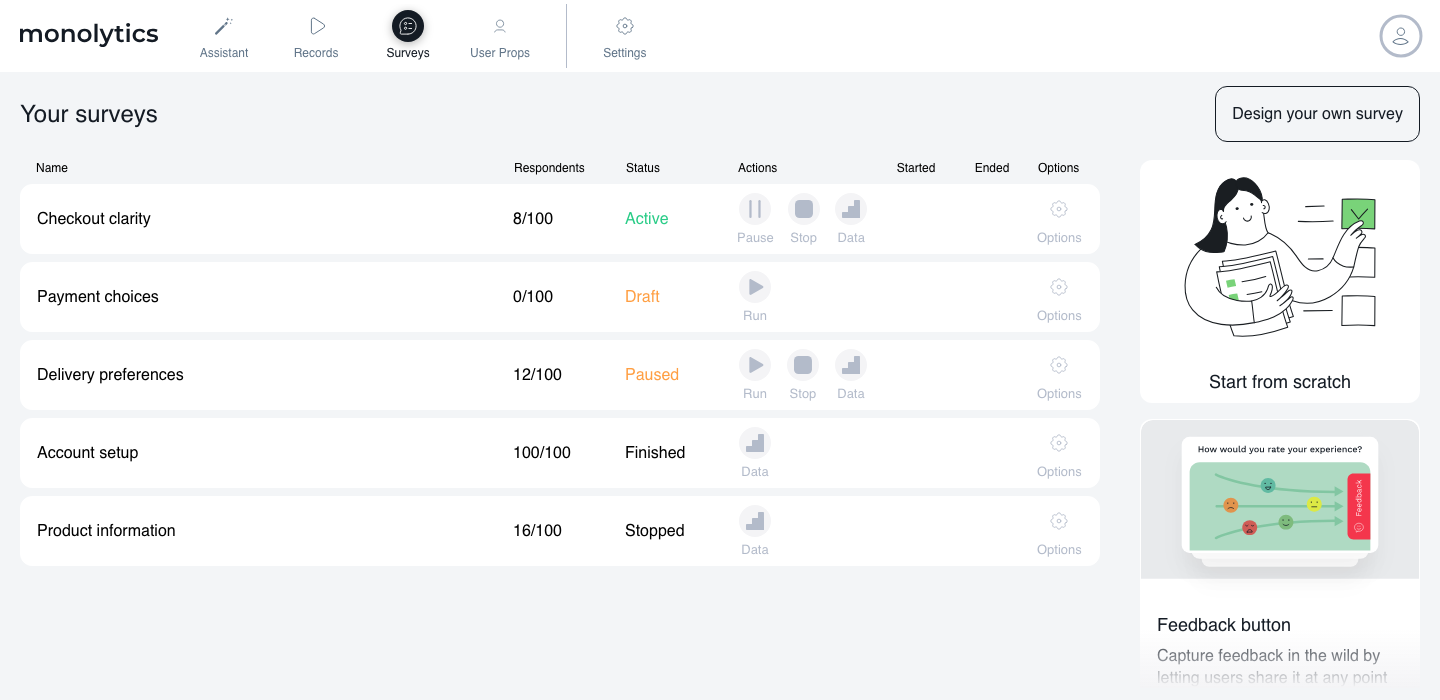Click the Options column header
Screen dimensions: 1440x700
pos(1059,168)
